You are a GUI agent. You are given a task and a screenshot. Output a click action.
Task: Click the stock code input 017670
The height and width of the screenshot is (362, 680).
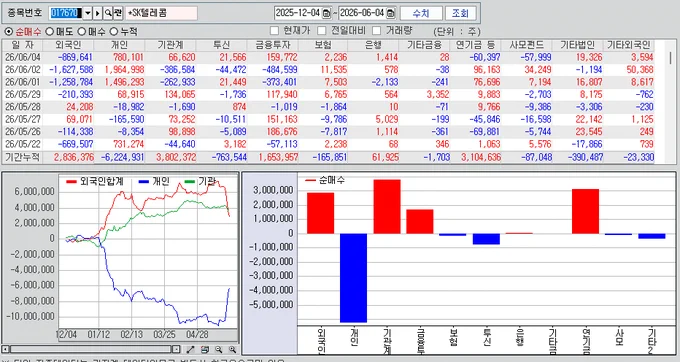pos(66,13)
